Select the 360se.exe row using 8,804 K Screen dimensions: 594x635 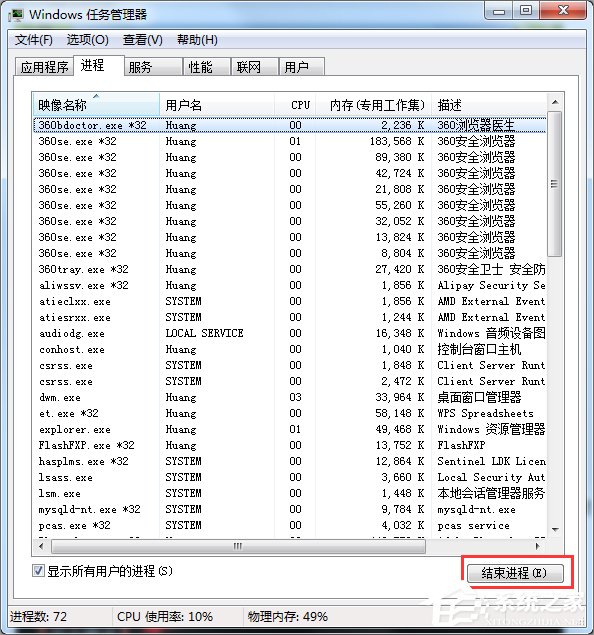pos(290,253)
